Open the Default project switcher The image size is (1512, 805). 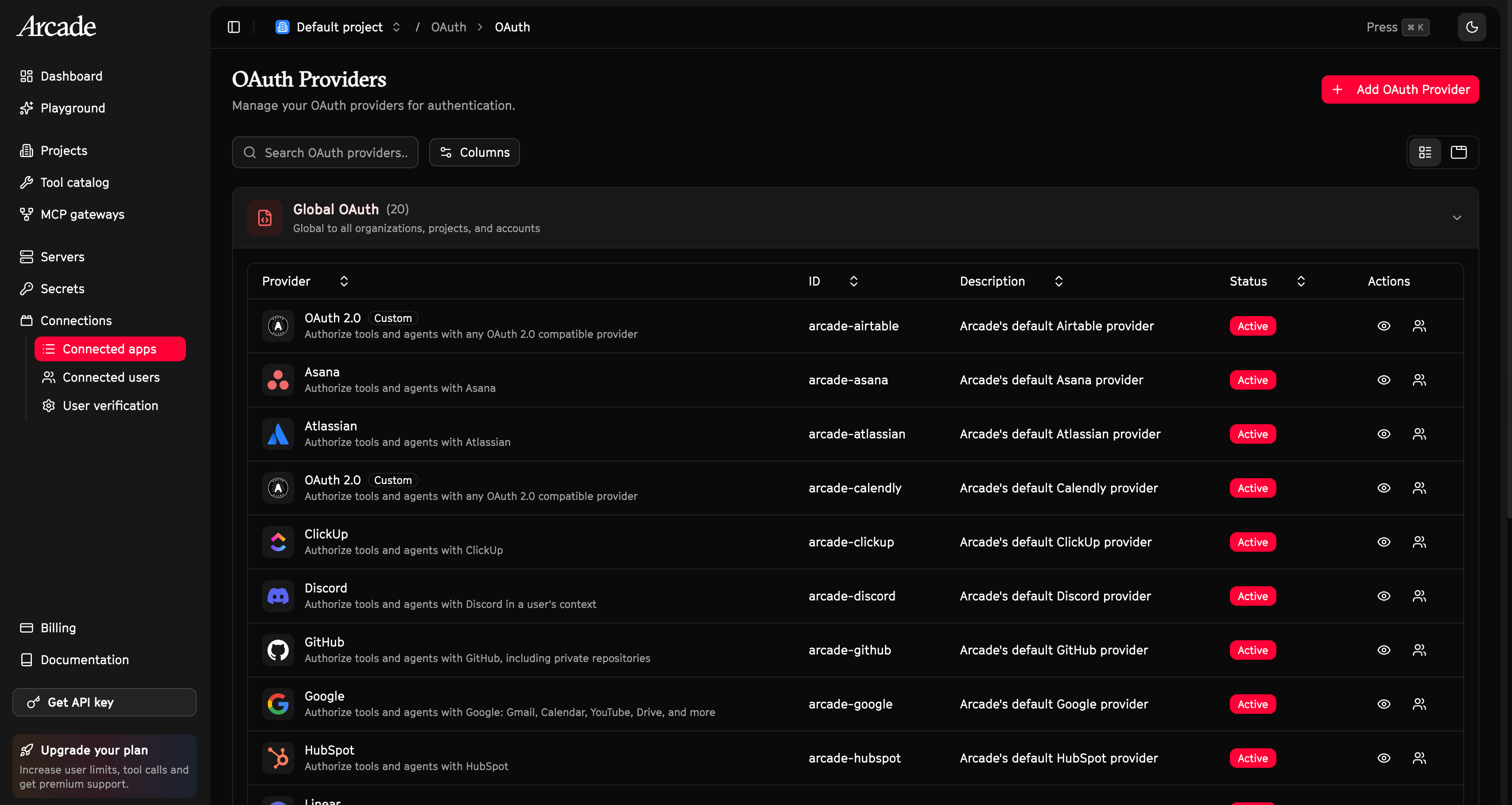click(339, 27)
